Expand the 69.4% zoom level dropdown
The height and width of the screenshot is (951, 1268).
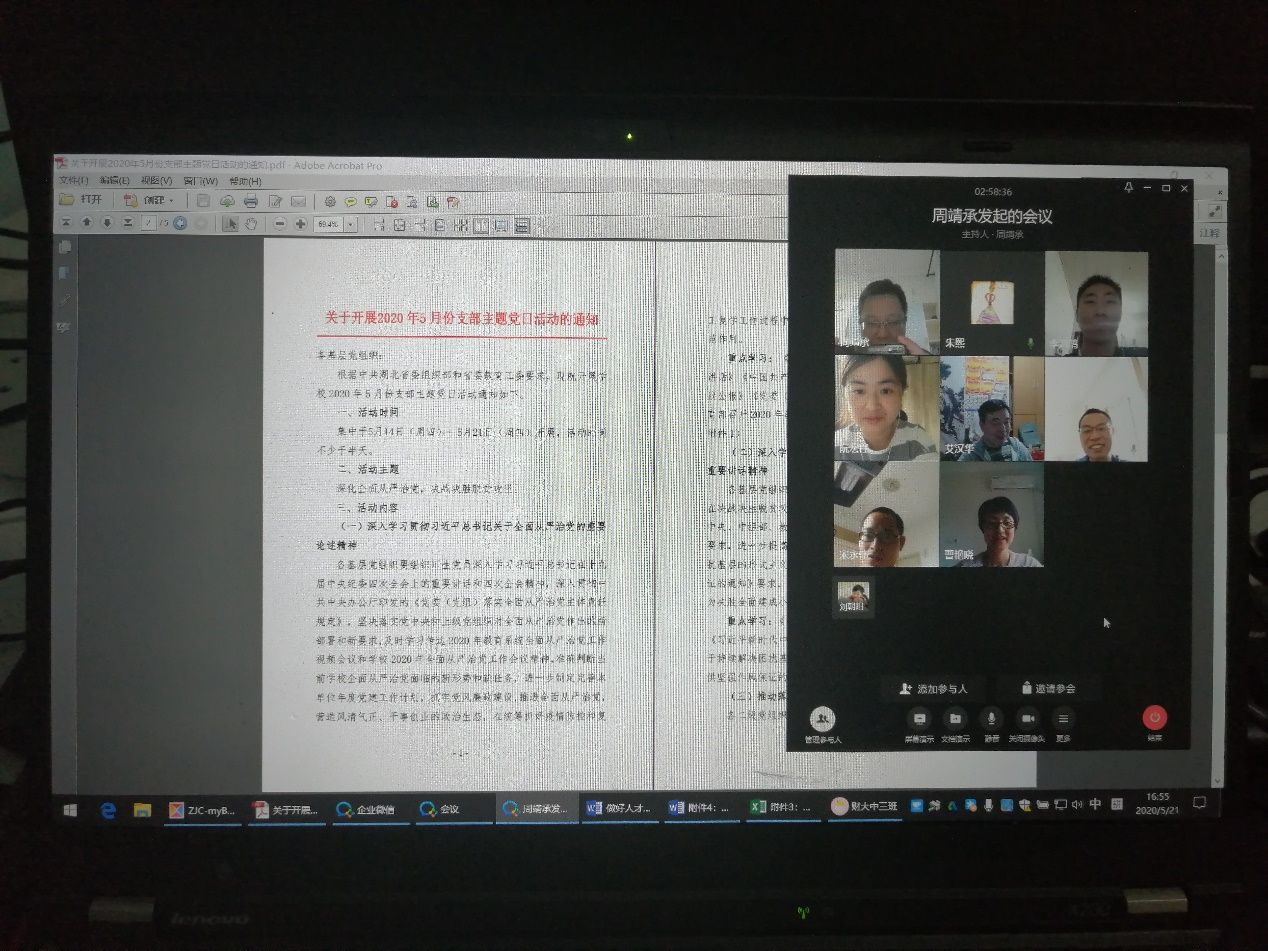(350, 224)
